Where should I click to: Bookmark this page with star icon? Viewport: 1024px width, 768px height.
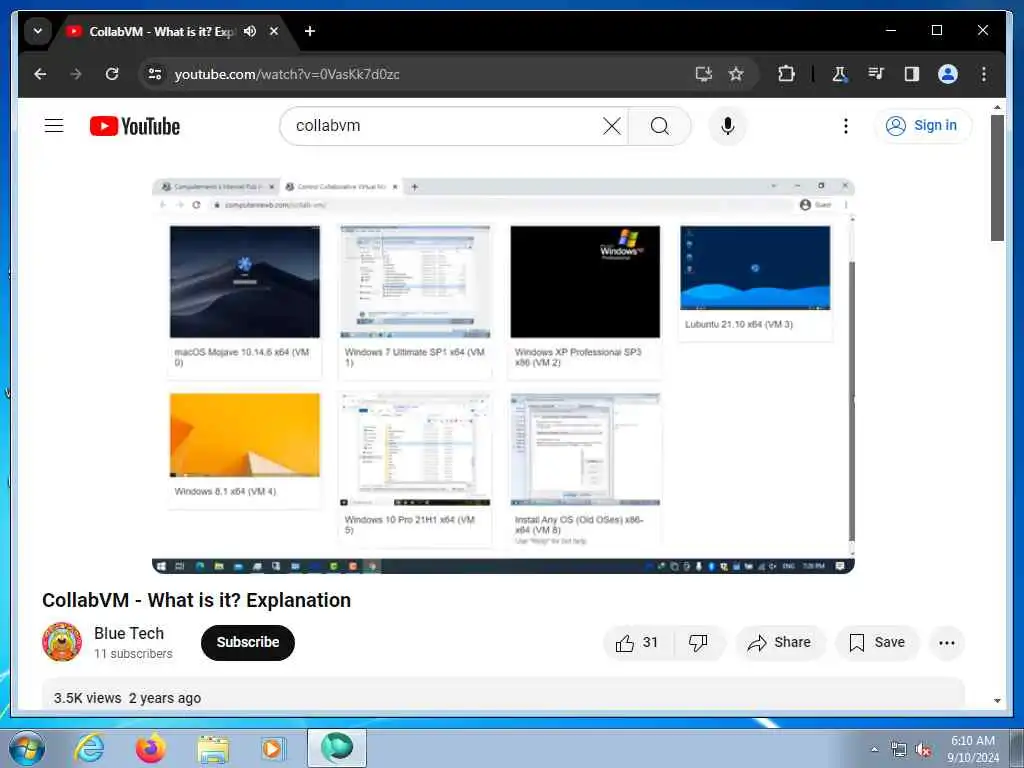(x=736, y=74)
